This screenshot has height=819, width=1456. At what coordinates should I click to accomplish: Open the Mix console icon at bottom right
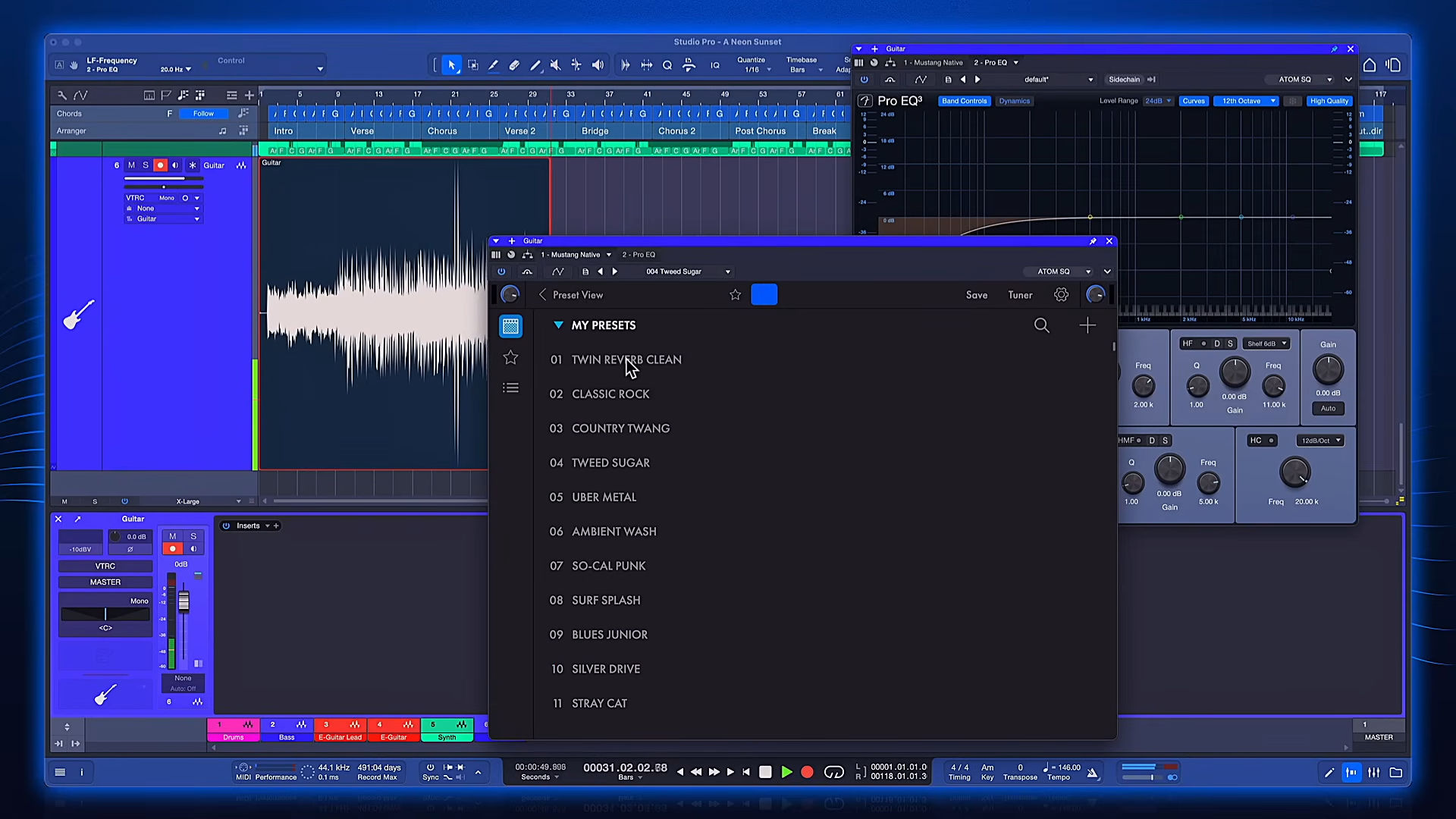[x=1373, y=773]
